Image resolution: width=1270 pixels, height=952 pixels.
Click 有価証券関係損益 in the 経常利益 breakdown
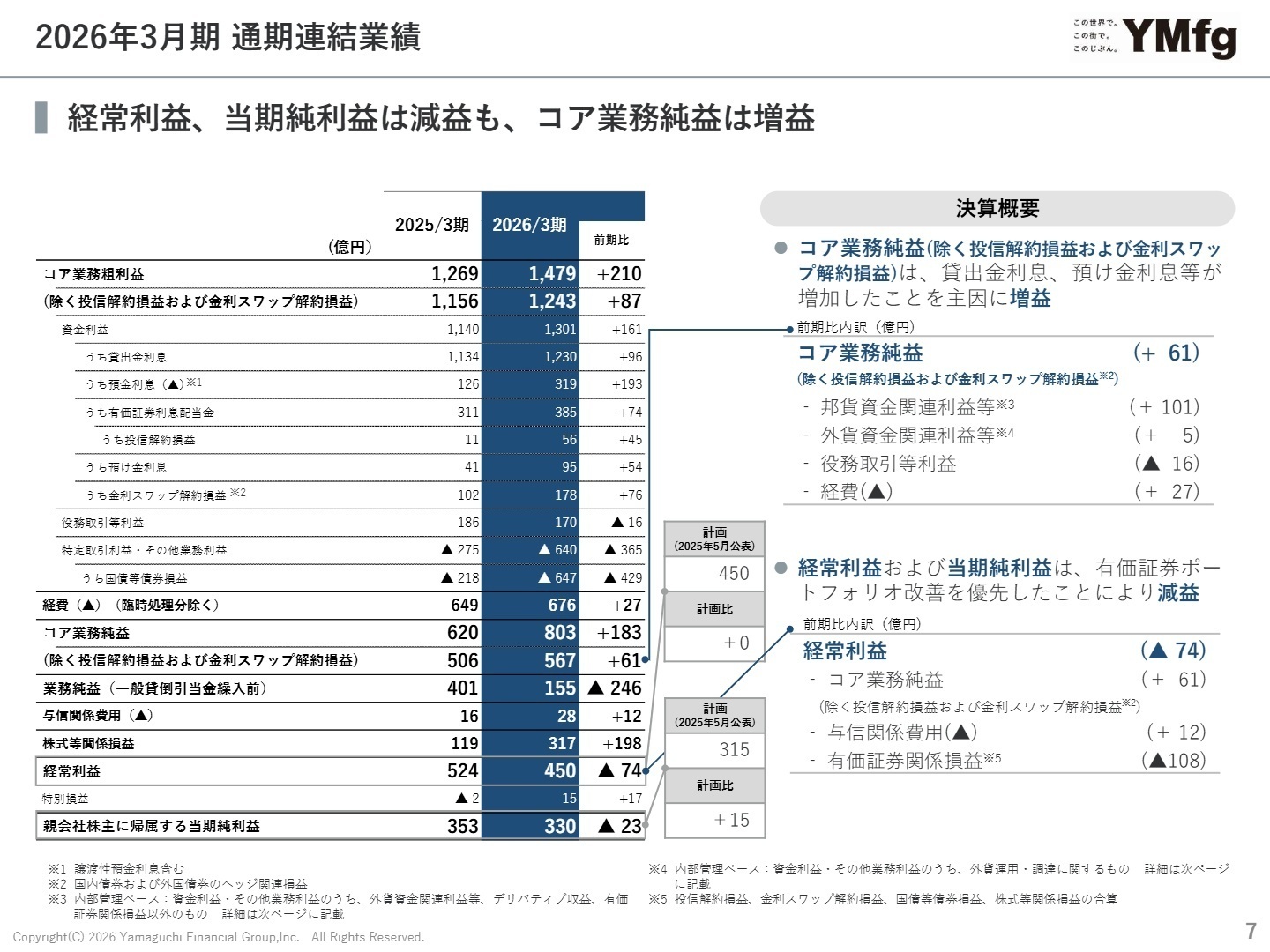(x=914, y=760)
